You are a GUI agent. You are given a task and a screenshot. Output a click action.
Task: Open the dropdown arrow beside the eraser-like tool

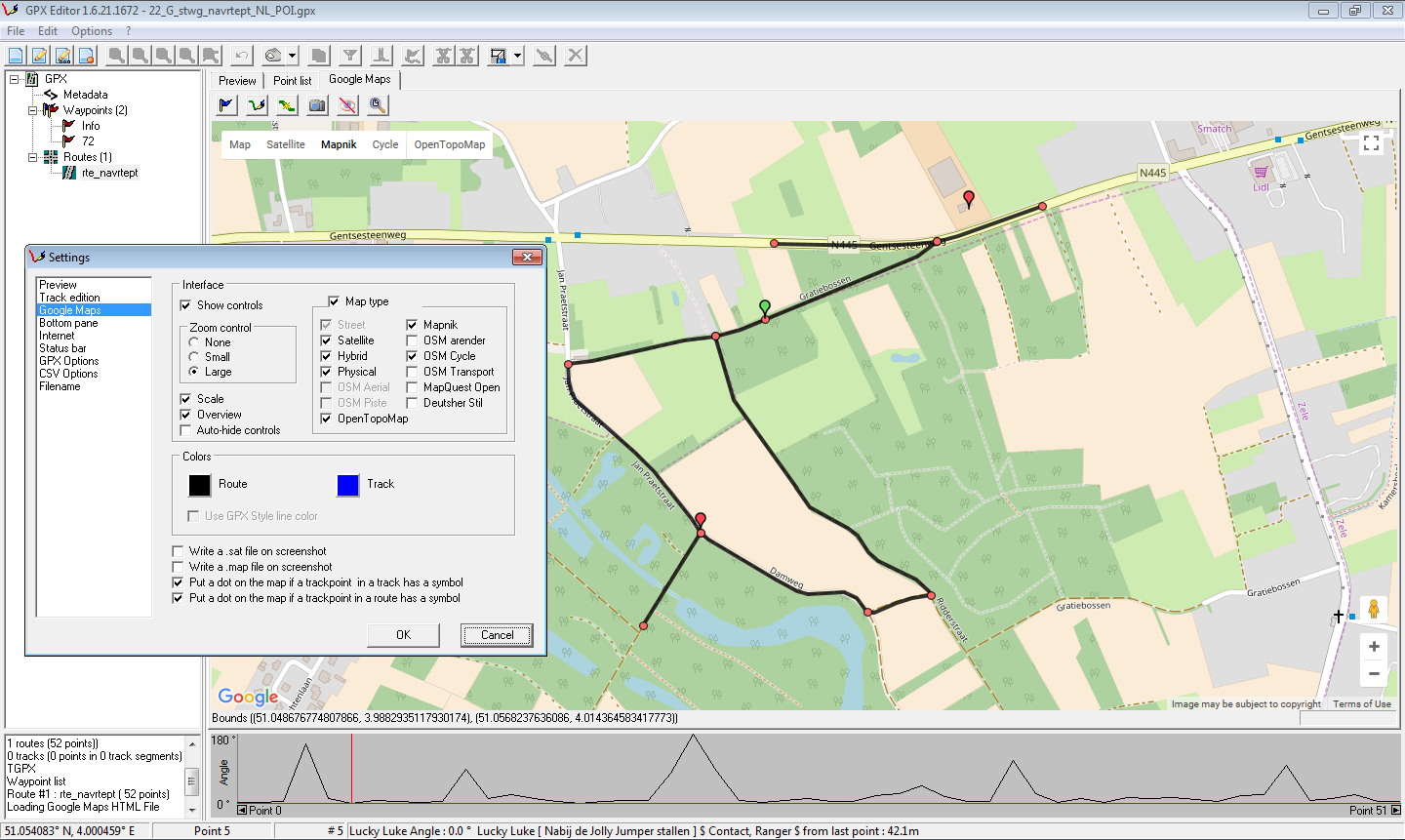click(292, 56)
